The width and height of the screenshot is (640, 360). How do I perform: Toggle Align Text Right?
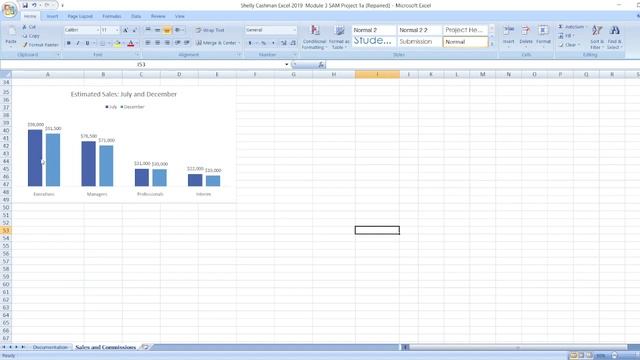coord(167,43)
